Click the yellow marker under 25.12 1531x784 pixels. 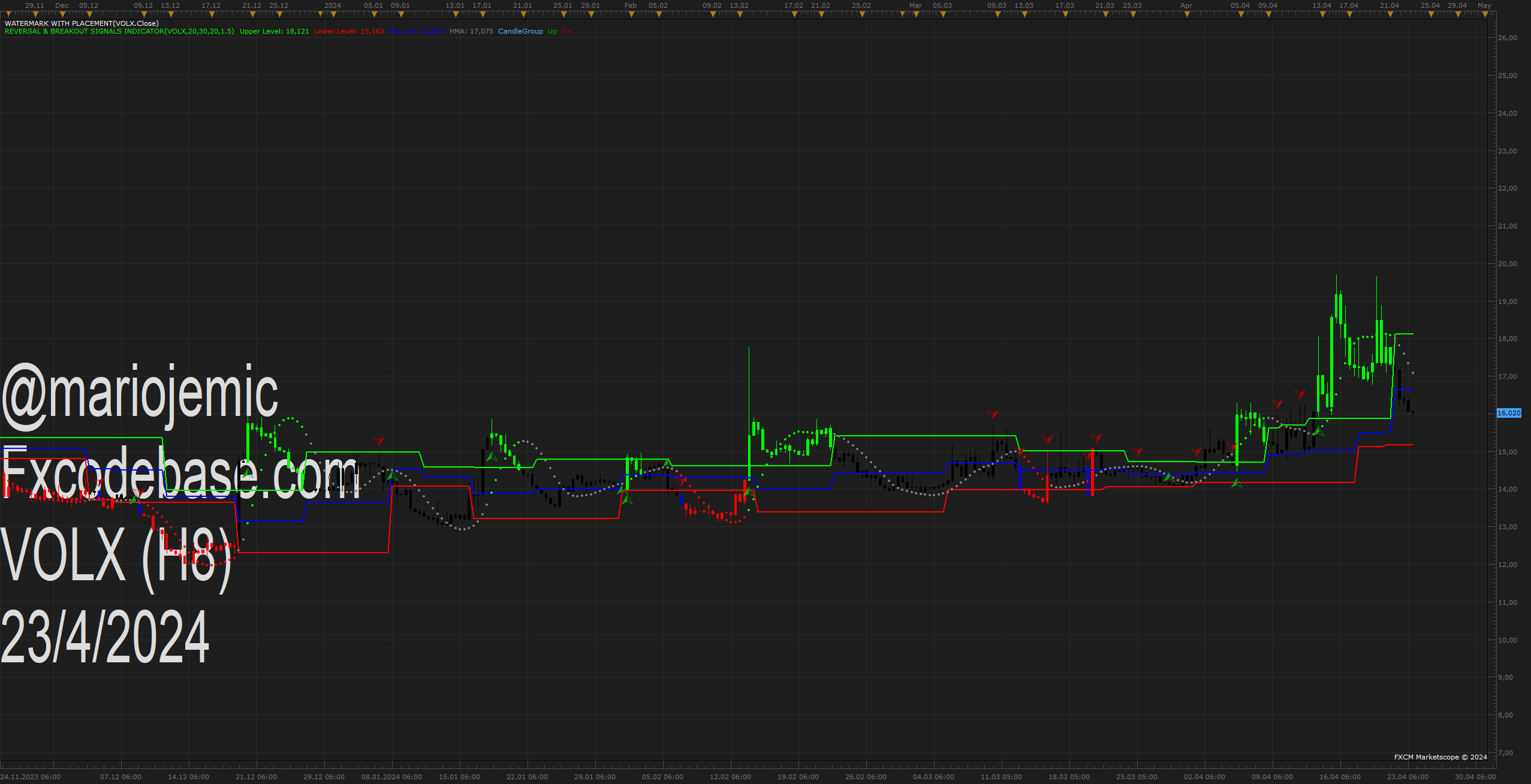click(x=279, y=14)
